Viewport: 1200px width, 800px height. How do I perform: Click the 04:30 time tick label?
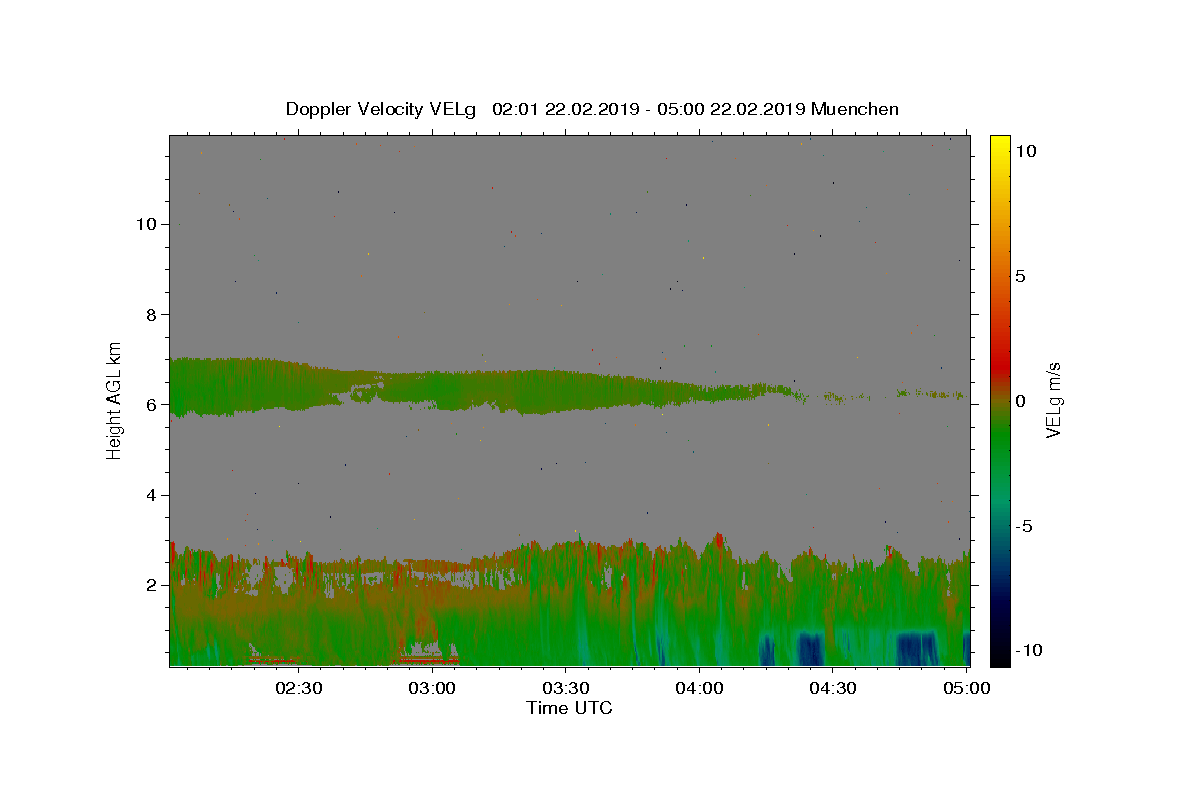[833, 688]
